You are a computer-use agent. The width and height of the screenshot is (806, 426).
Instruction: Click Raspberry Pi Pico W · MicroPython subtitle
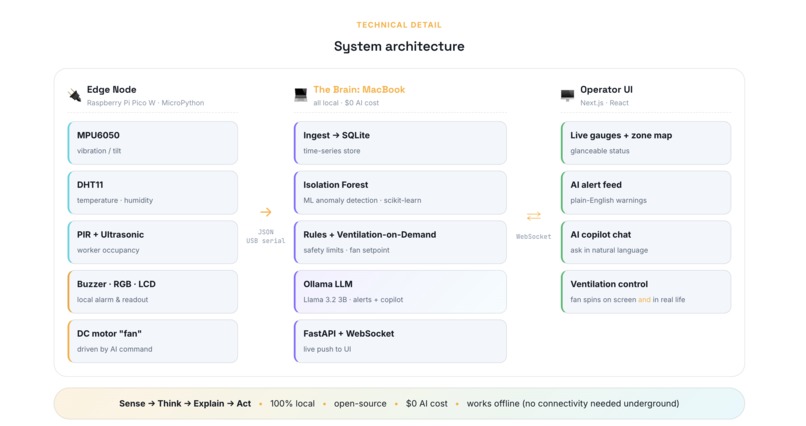click(145, 103)
